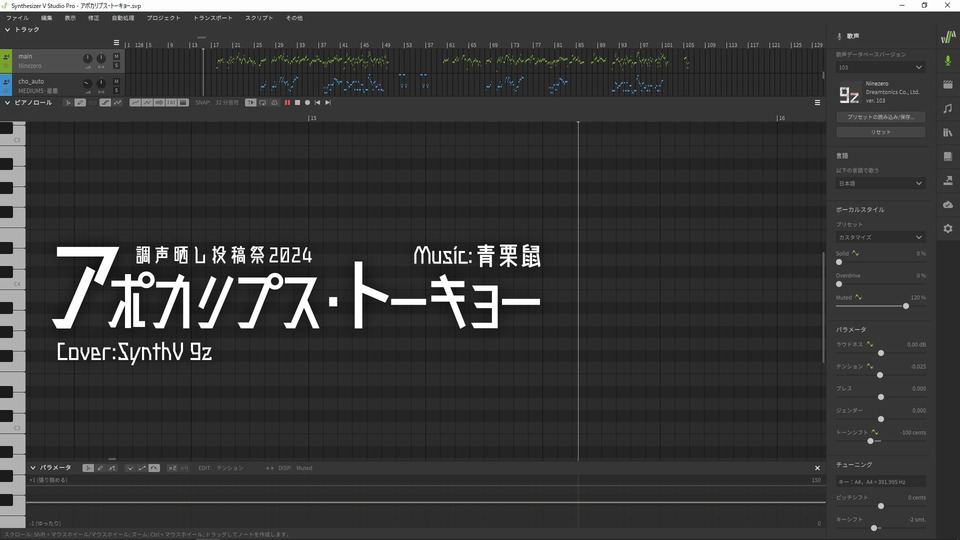The width and height of the screenshot is (960, 540).
Task: Swap the EDIT and DISP parameters
Action: (269, 468)
